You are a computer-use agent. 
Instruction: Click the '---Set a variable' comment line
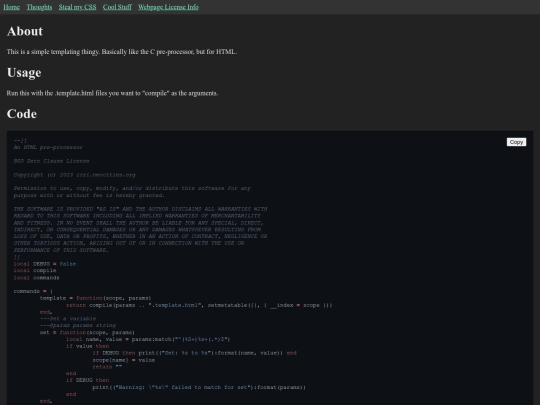coord(68,319)
